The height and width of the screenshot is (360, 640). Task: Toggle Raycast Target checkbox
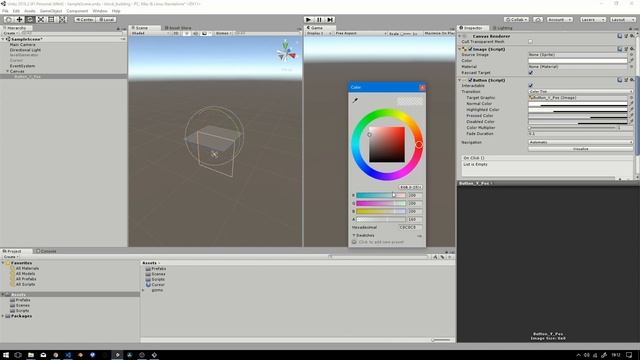pyautogui.click(x=531, y=72)
